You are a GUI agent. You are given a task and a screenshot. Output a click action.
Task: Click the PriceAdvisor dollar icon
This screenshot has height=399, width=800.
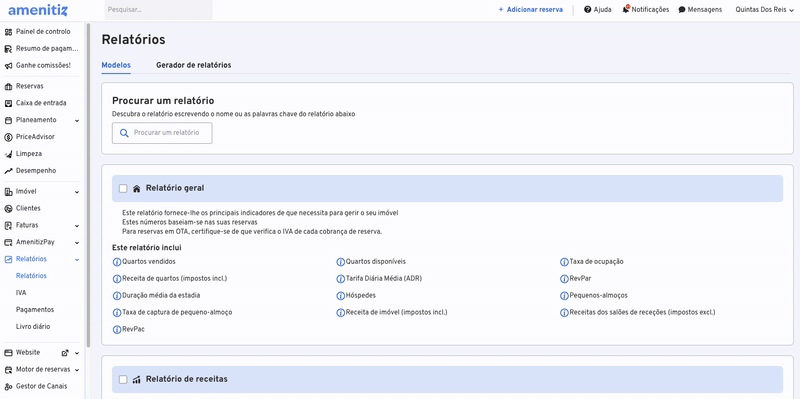(x=8, y=137)
